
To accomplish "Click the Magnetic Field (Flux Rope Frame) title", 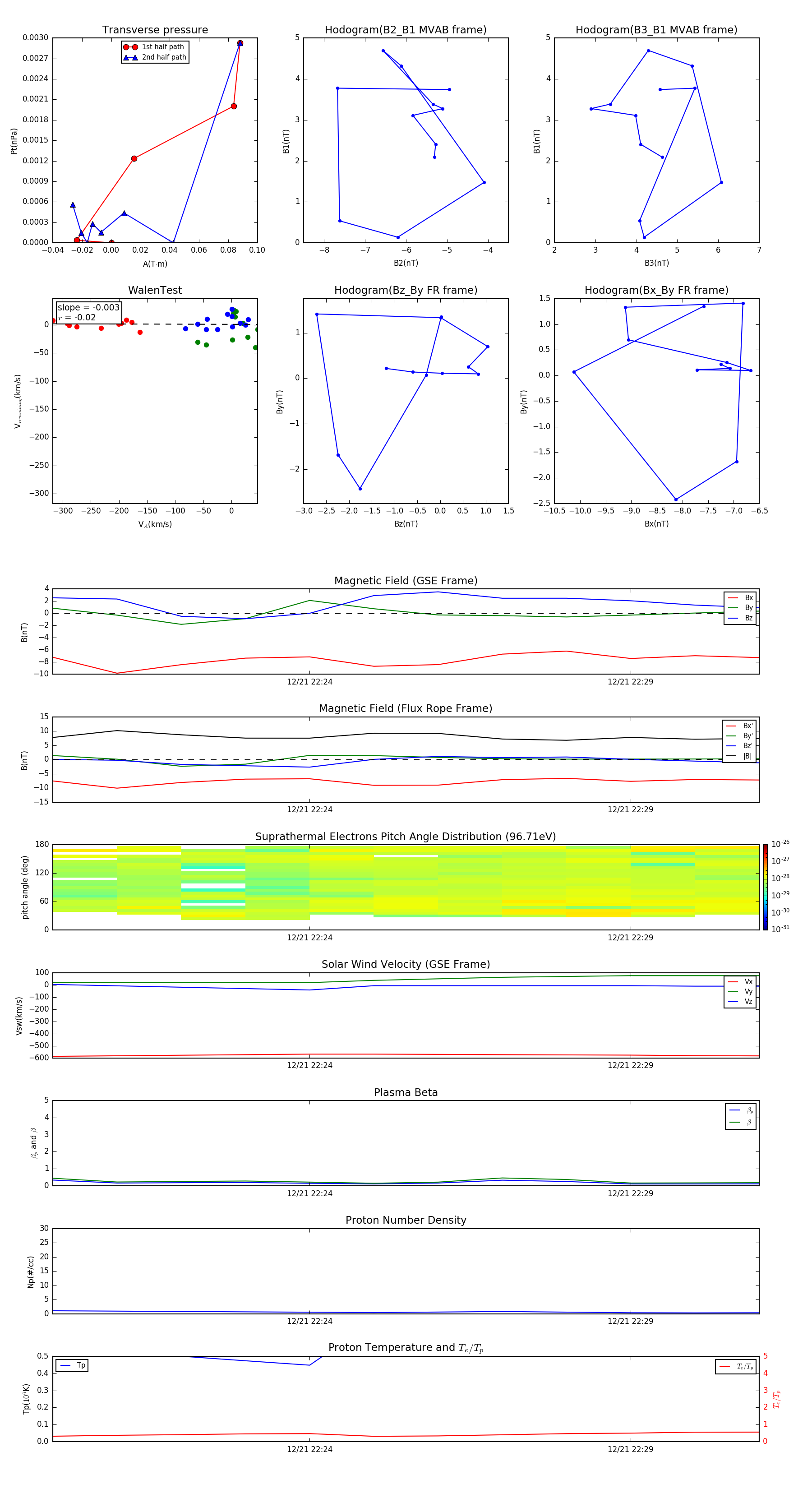I will (x=406, y=709).
